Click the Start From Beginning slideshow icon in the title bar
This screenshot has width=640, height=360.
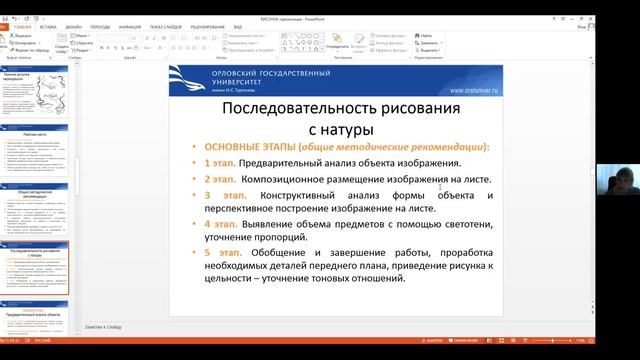(36, 19)
